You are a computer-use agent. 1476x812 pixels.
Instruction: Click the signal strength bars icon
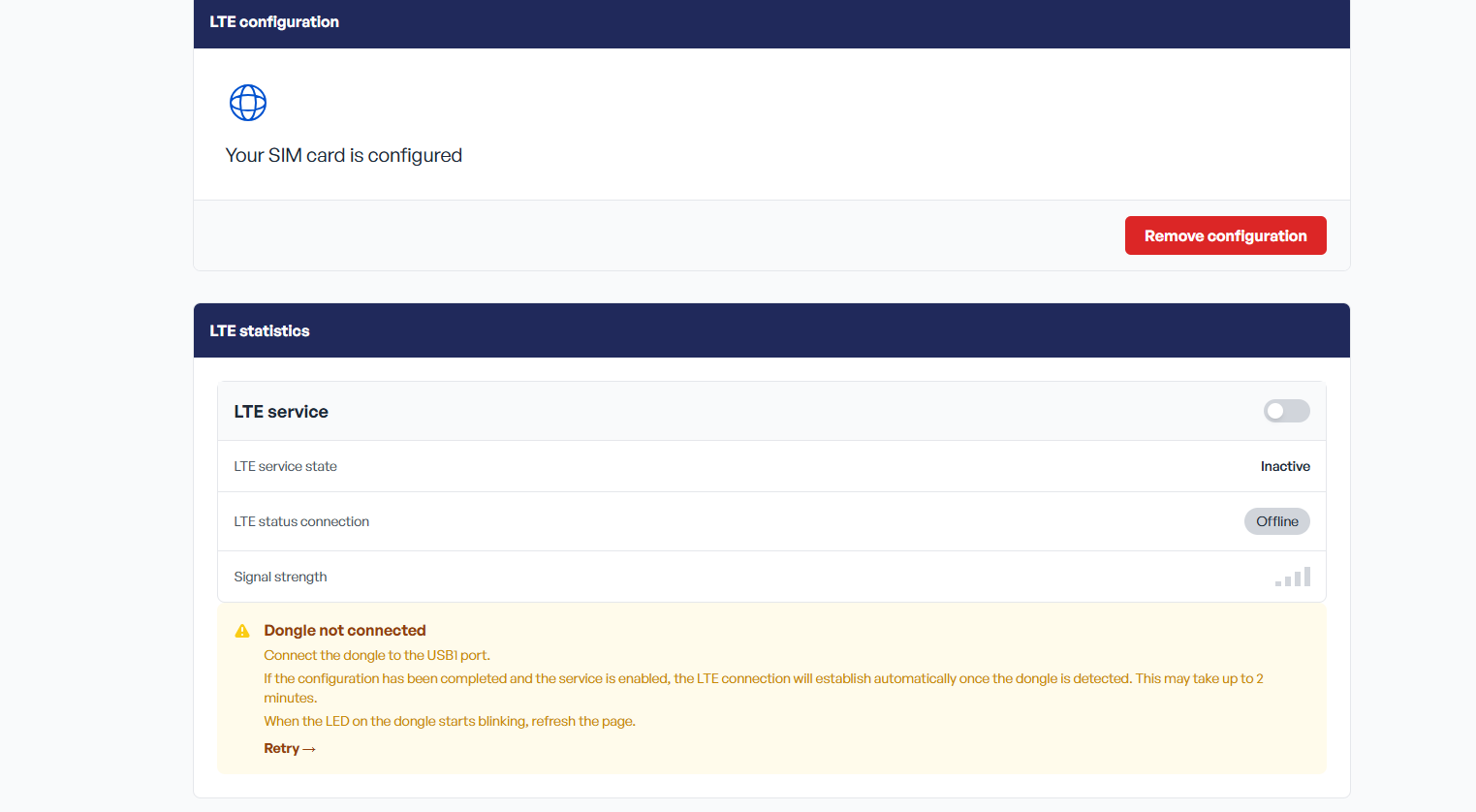(1293, 578)
